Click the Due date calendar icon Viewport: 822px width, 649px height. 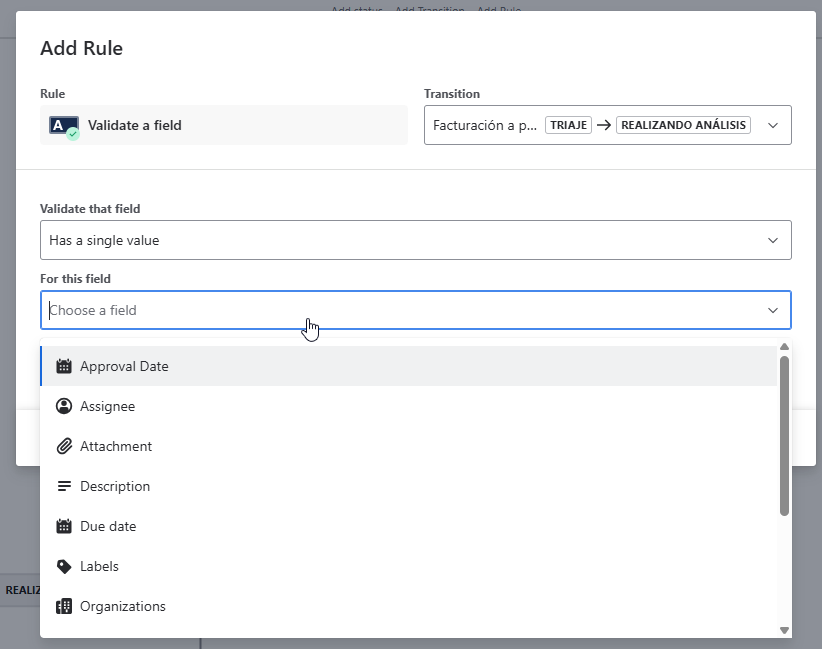pos(64,526)
